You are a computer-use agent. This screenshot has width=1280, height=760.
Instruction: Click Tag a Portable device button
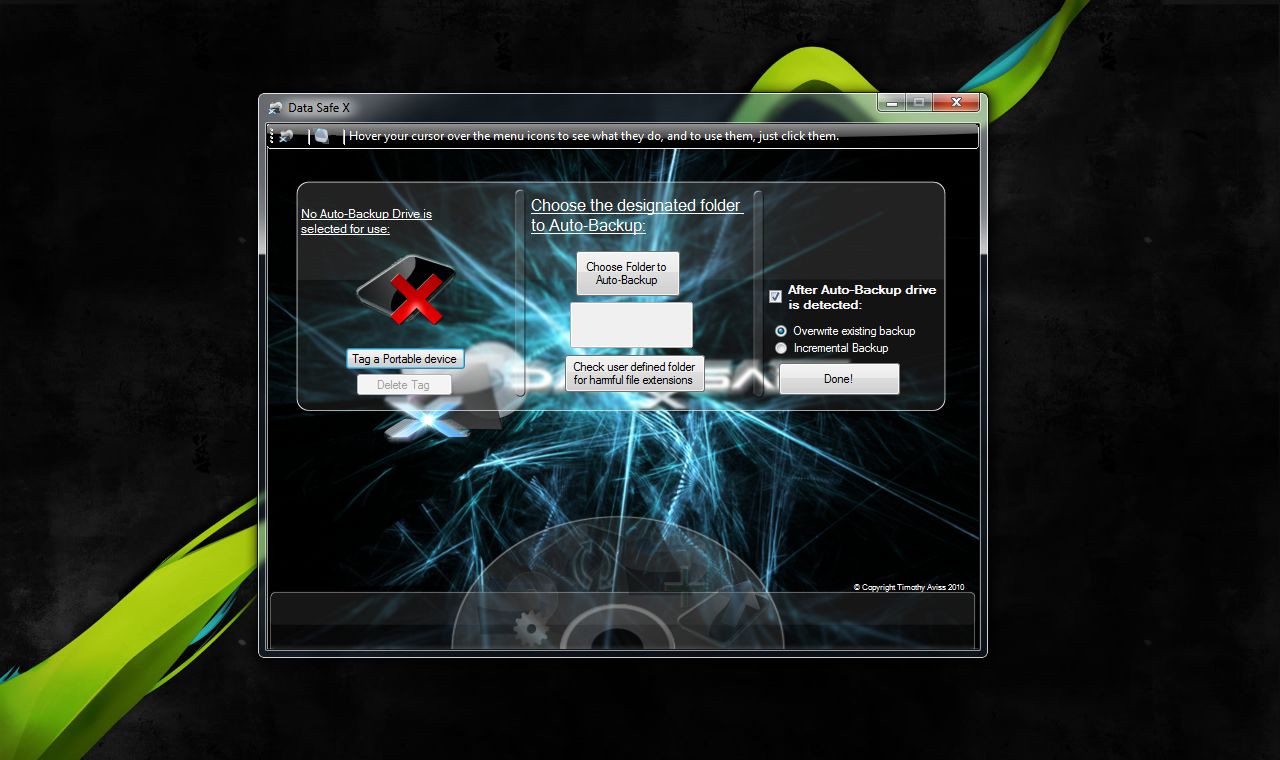[405, 359]
